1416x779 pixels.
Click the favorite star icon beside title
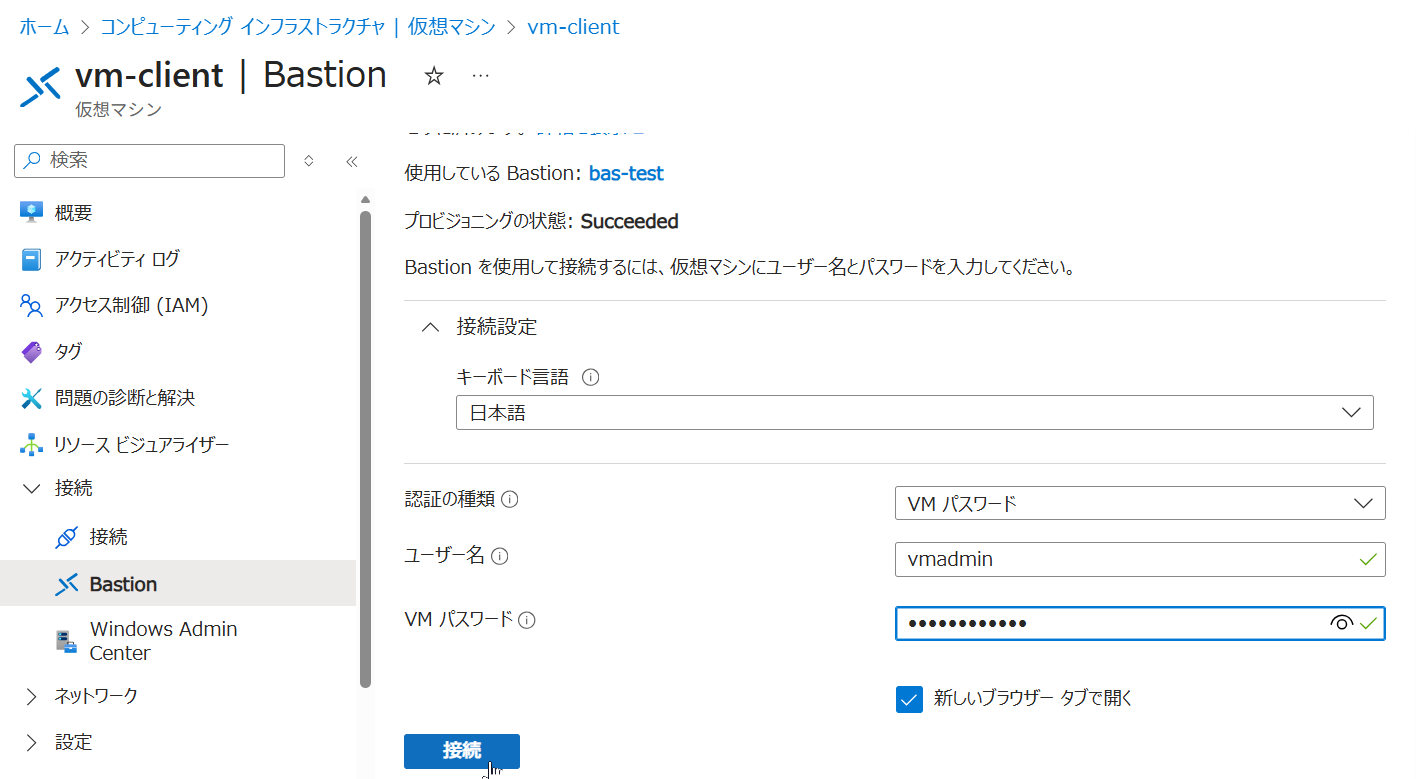[434, 77]
